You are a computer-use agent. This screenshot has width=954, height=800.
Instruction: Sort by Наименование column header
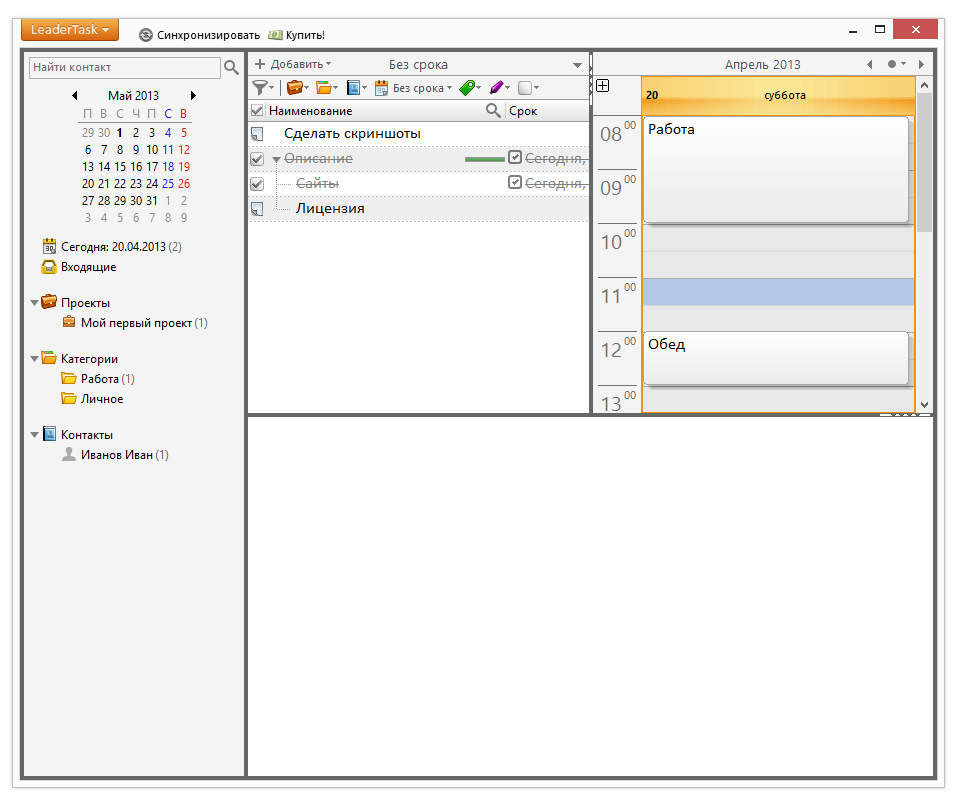pos(310,111)
